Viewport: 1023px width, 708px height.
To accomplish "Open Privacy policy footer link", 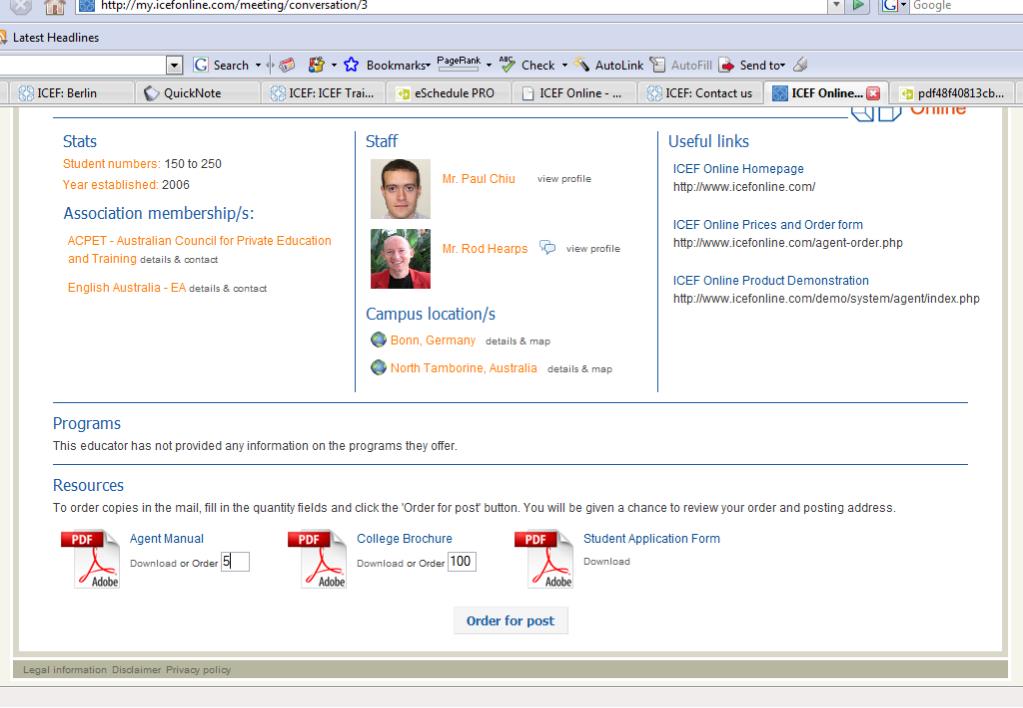I will [x=198, y=670].
